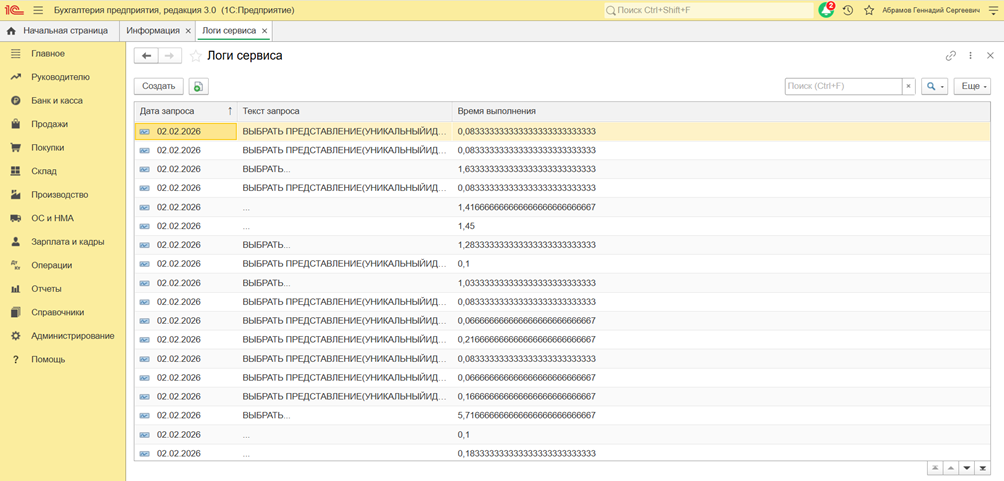Open notifications bell with badge
The width and height of the screenshot is (1004, 481).
(826, 10)
